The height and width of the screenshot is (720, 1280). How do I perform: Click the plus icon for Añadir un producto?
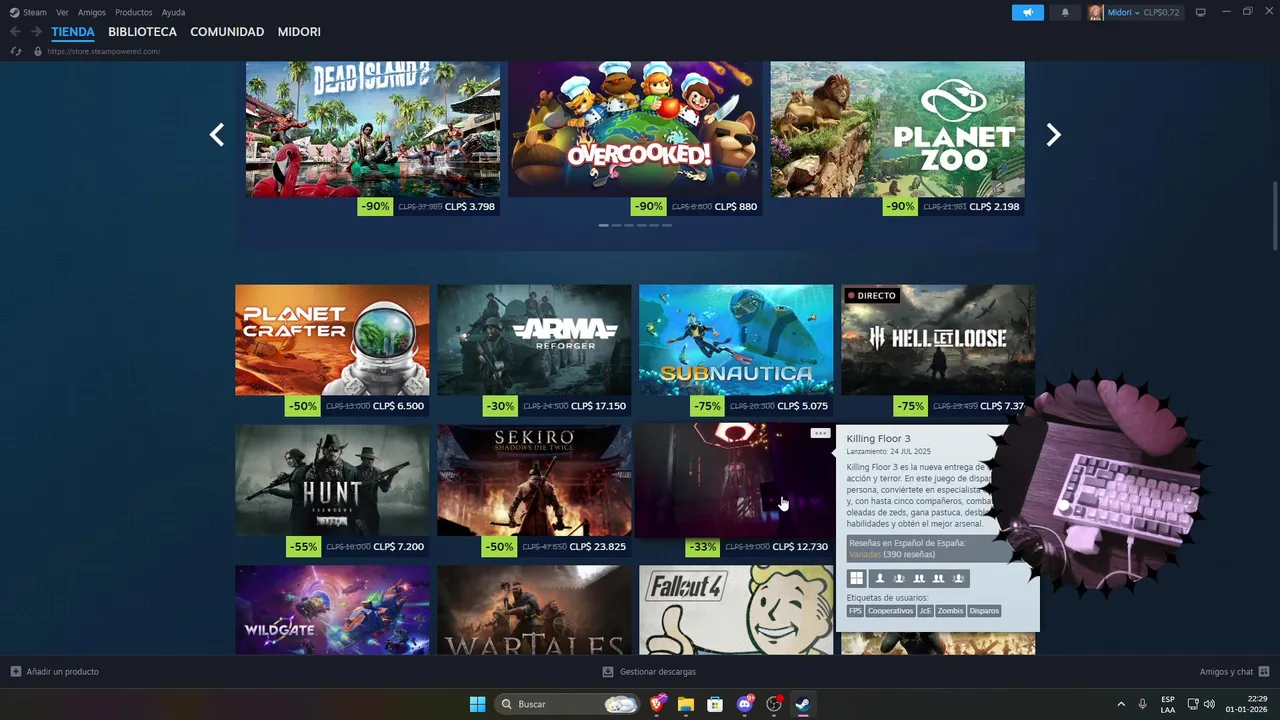click(x=16, y=671)
